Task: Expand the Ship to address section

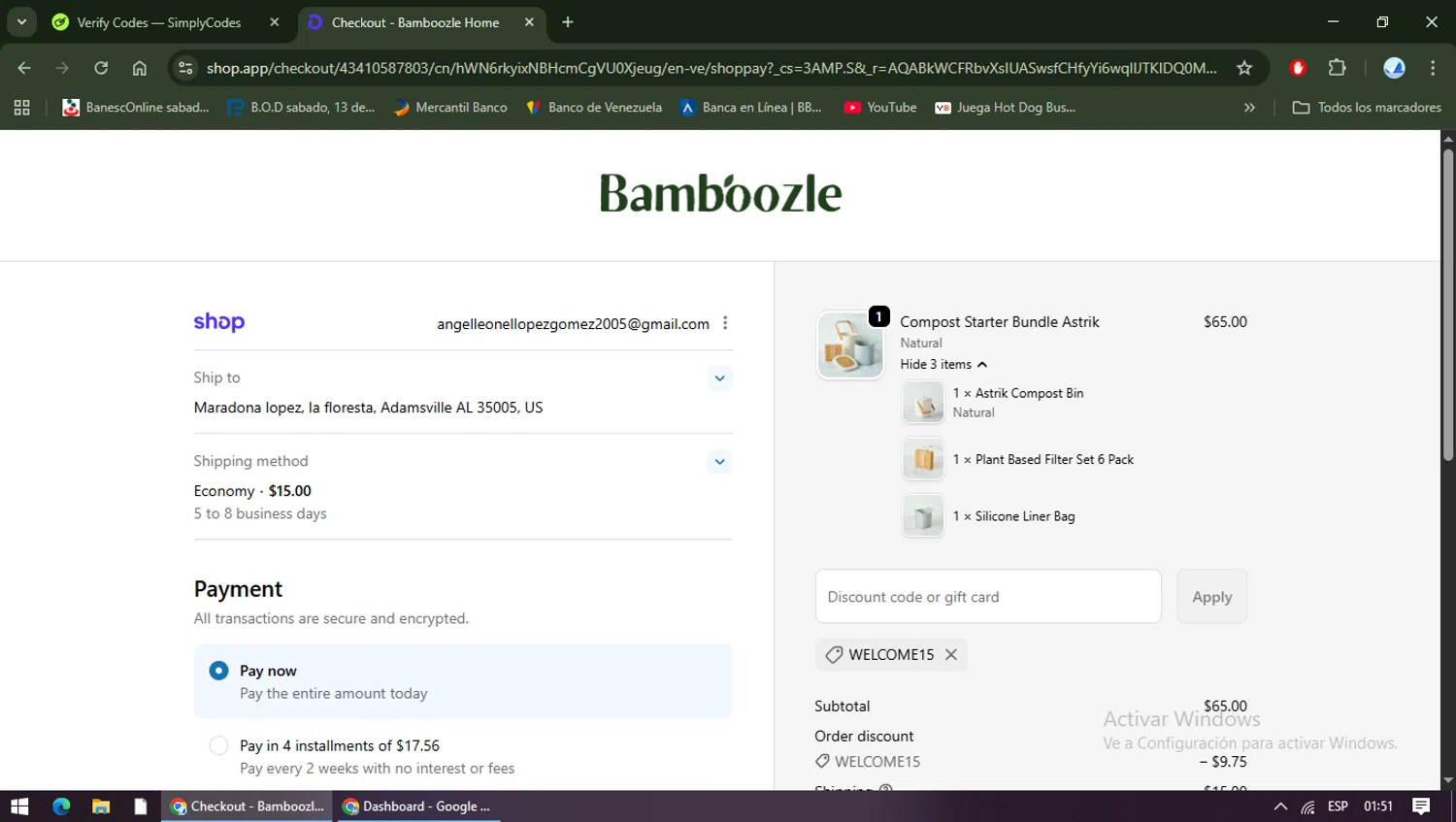Action: [719, 378]
